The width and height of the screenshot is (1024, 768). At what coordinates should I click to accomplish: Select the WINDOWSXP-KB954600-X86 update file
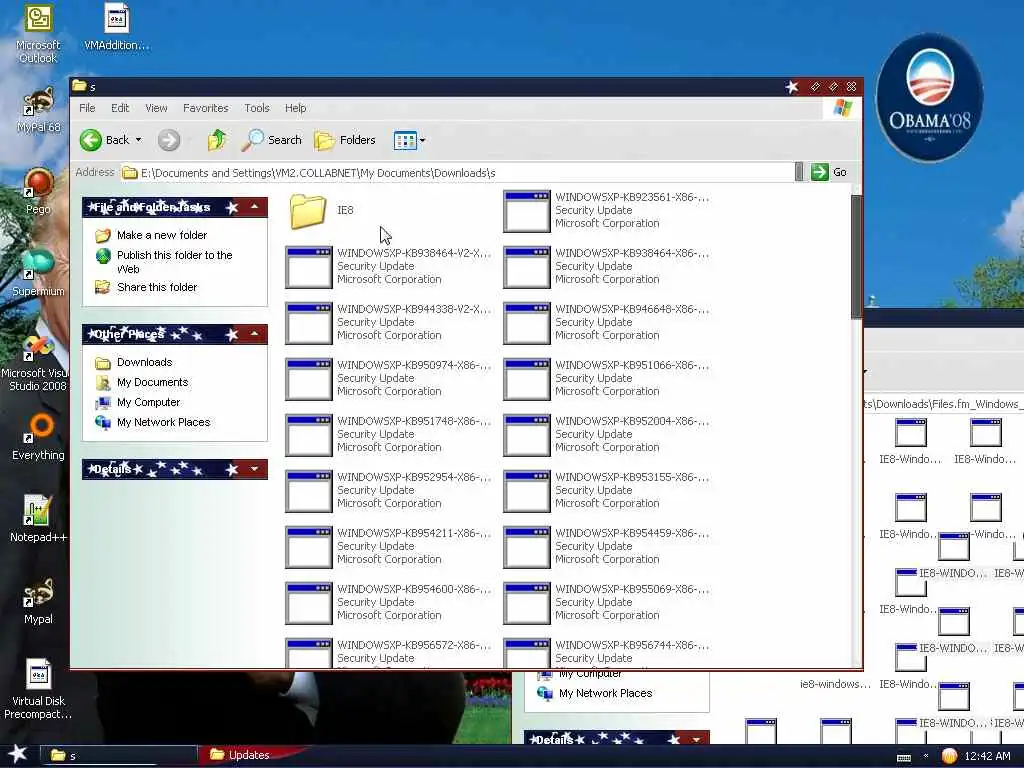pyautogui.click(x=388, y=603)
